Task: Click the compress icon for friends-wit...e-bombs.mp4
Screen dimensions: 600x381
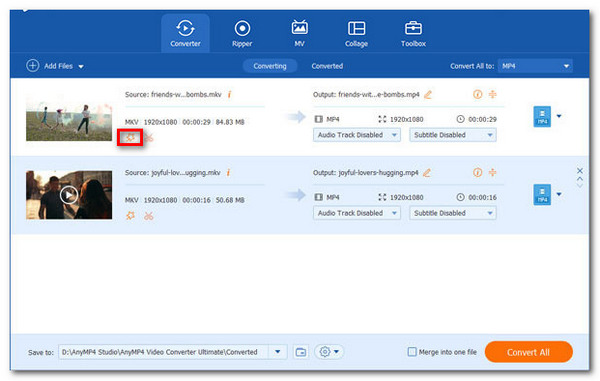Action: [x=492, y=94]
